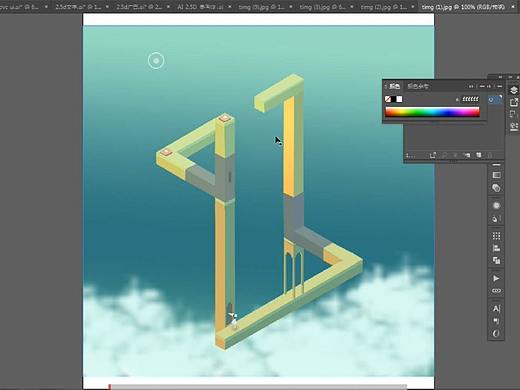Image resolution: width=520 pixels, height=390 pixels.
Task: Switch to the Color Guide tab
Action: 418,86
